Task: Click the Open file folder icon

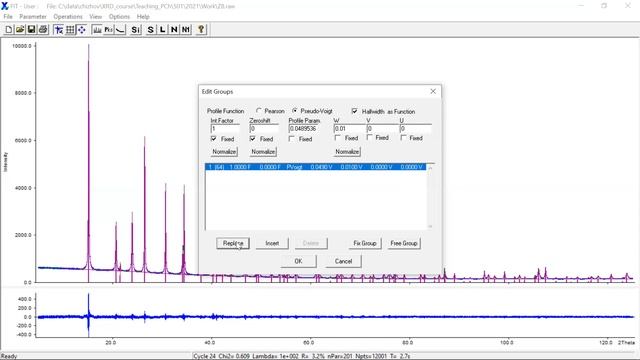Action: coord(20,29)
